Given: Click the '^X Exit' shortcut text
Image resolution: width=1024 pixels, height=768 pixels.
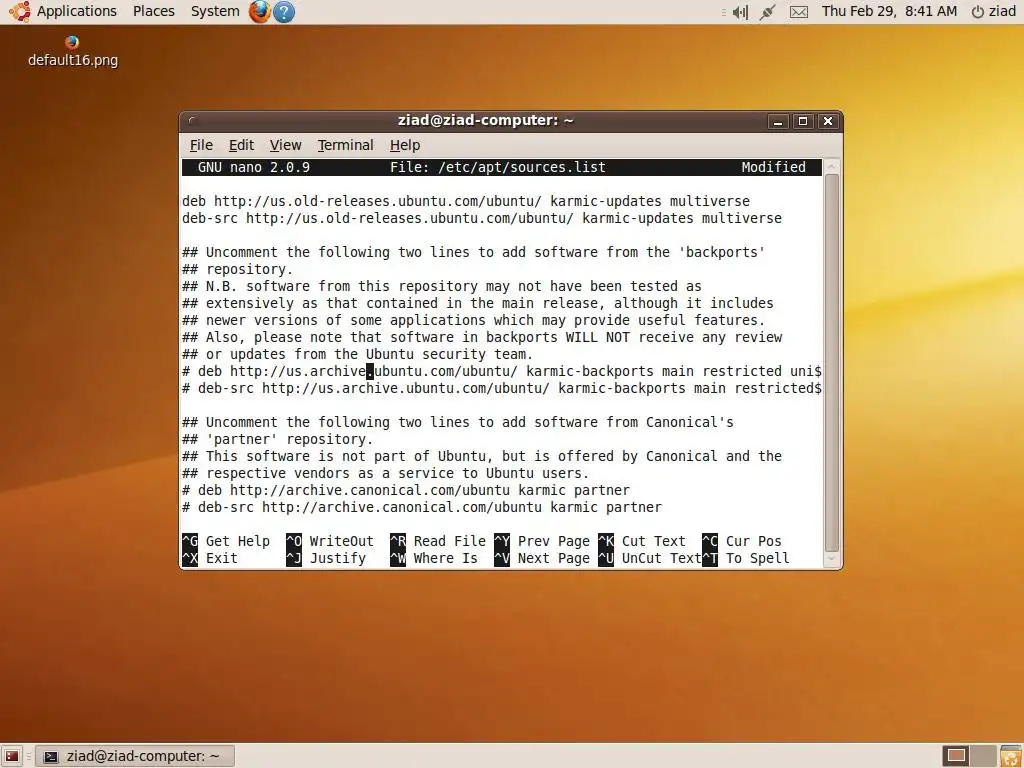Looking at the screenshot, I should (210, 558).
